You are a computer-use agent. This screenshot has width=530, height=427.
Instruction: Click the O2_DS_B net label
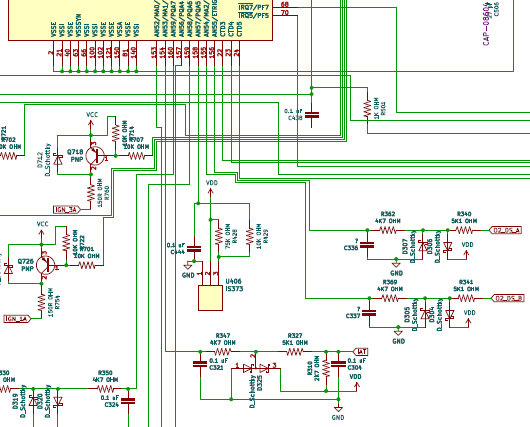(508, 298)
